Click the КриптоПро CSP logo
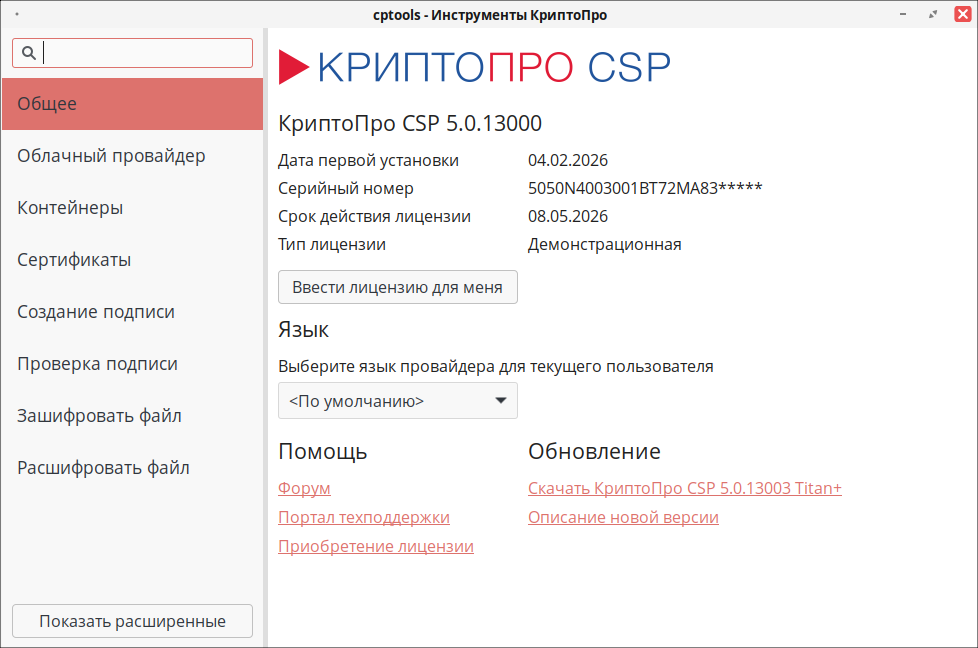The image size is (978, 648). coord(474,67)
